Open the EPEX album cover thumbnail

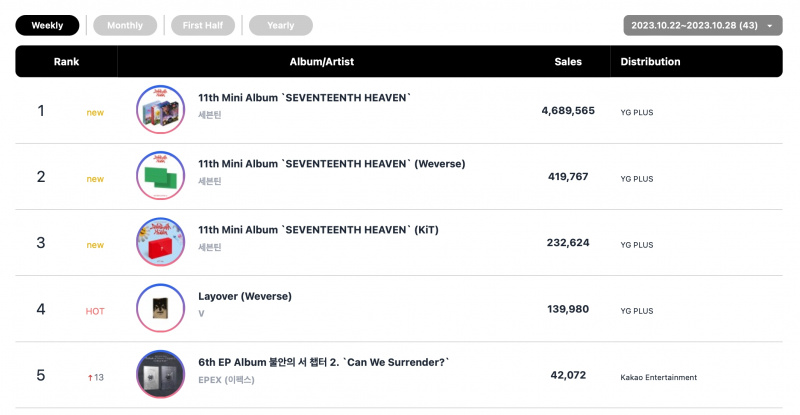[160, 374]
